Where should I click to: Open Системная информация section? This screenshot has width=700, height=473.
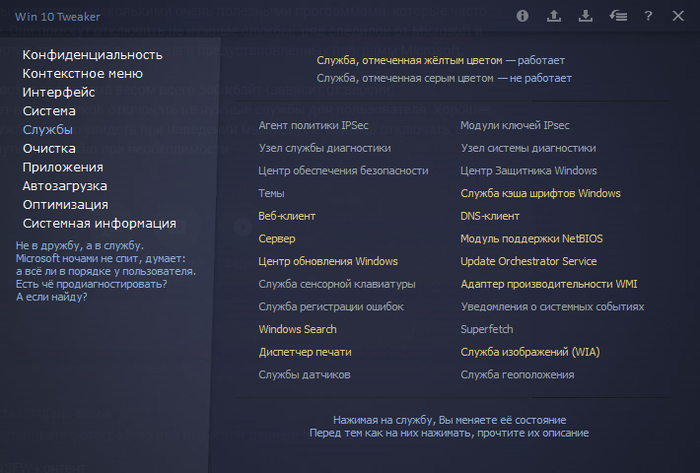[x=99, y=223]
